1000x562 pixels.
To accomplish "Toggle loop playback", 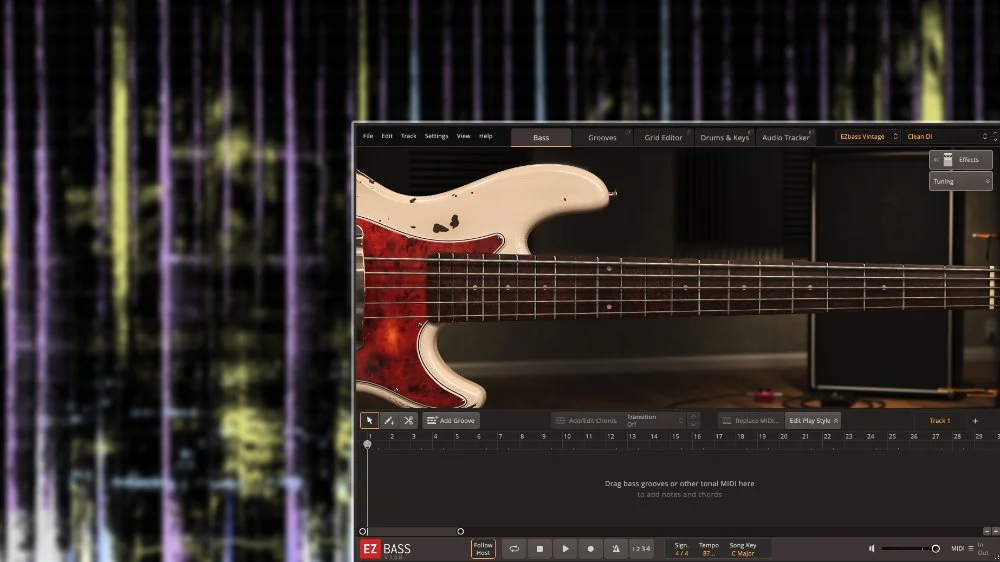I will [x=514, y=549].
